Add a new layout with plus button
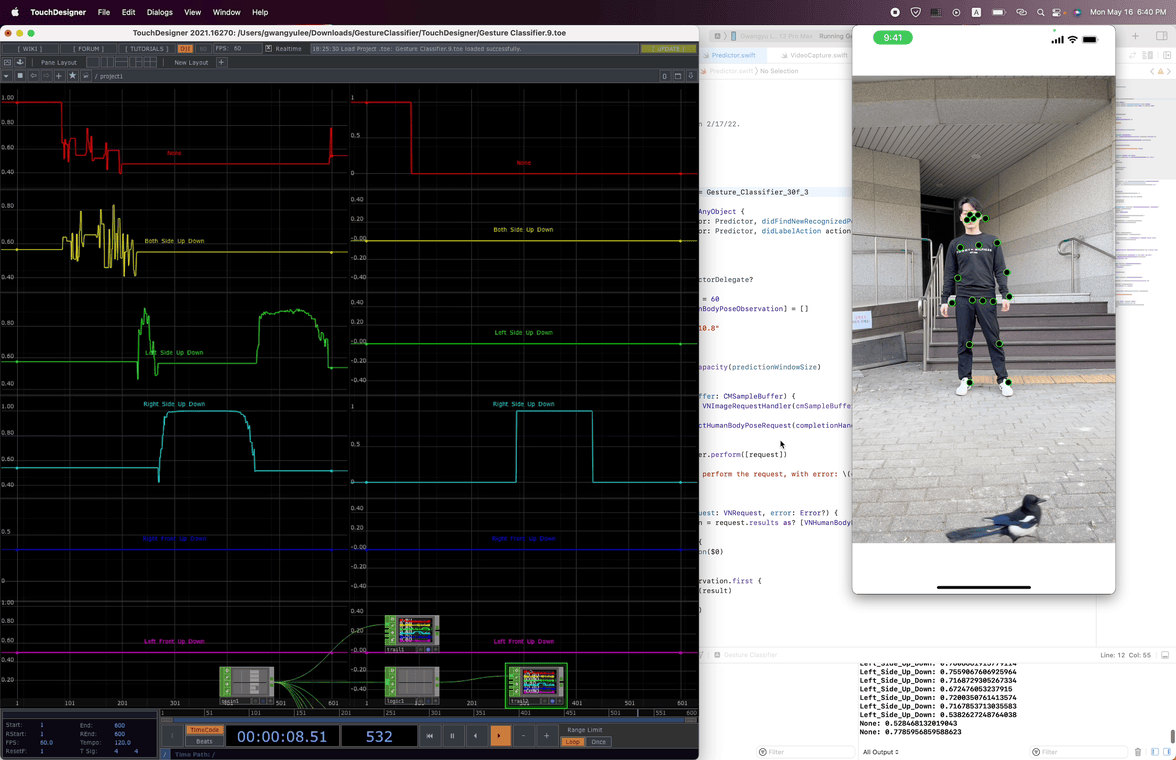1176x760 pixels. (221, 62)
